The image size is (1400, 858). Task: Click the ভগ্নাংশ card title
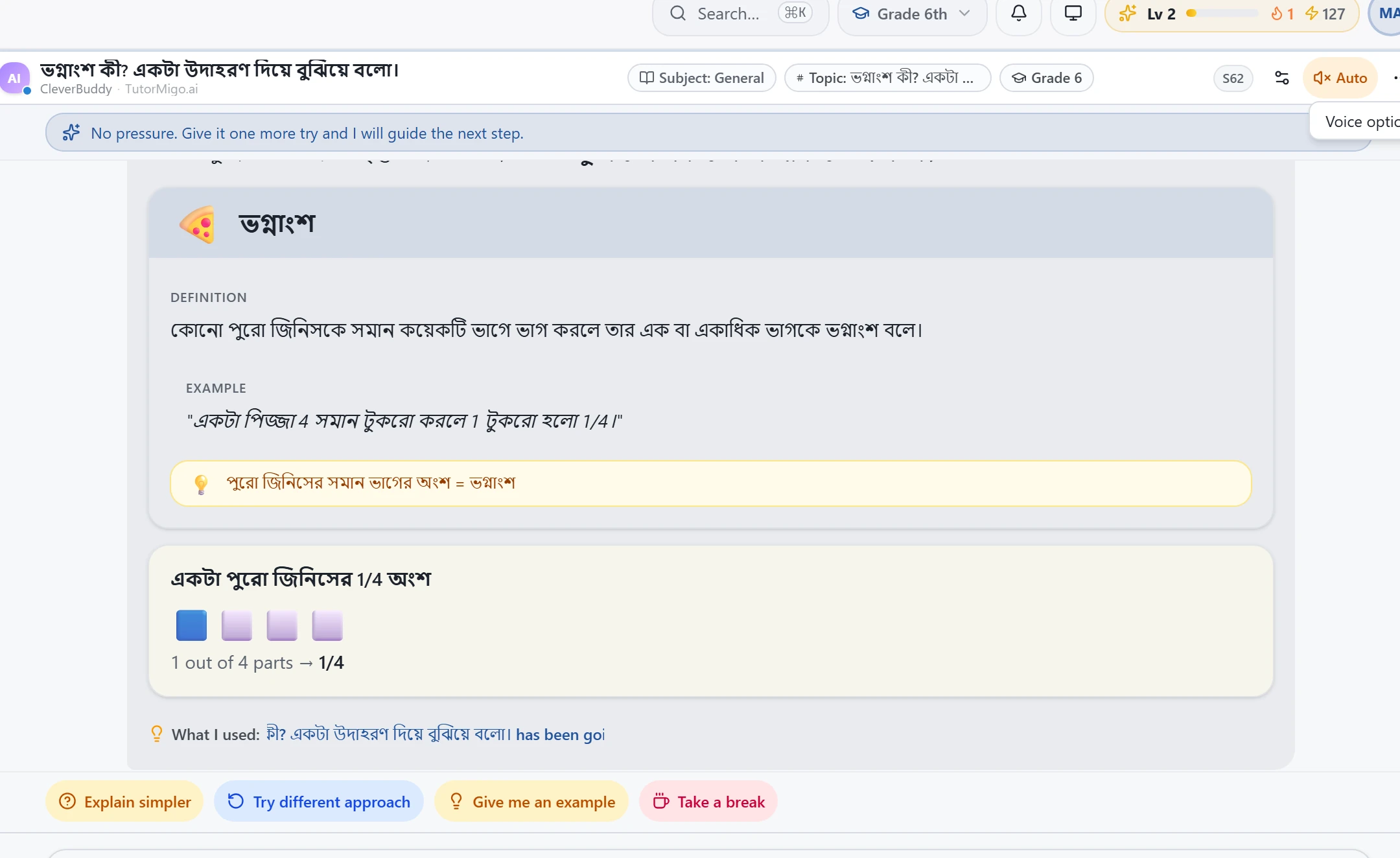(x=277, y=224)
